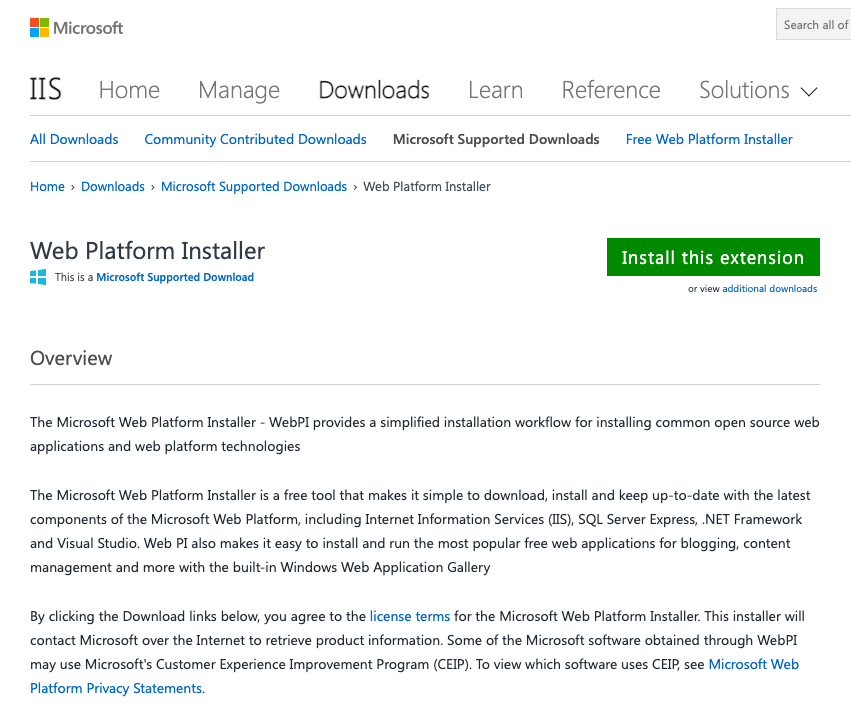851x704 pixels.
Task: Click the Install this extension button
Action: pos(713,257)
